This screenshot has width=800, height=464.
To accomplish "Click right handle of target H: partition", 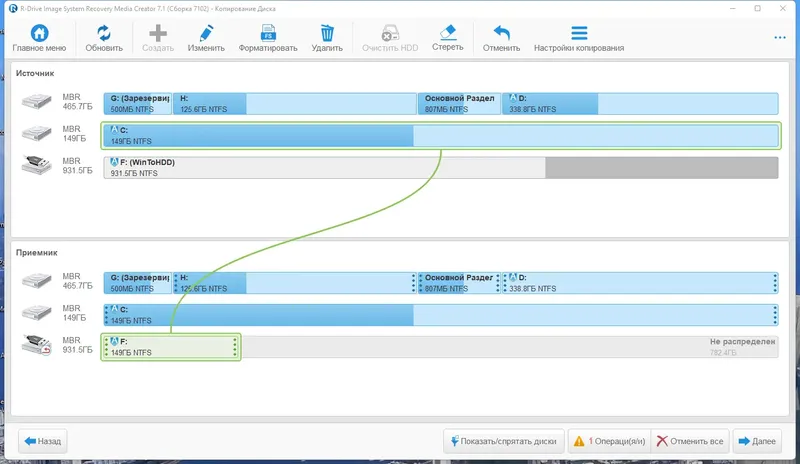I will 413,283.
